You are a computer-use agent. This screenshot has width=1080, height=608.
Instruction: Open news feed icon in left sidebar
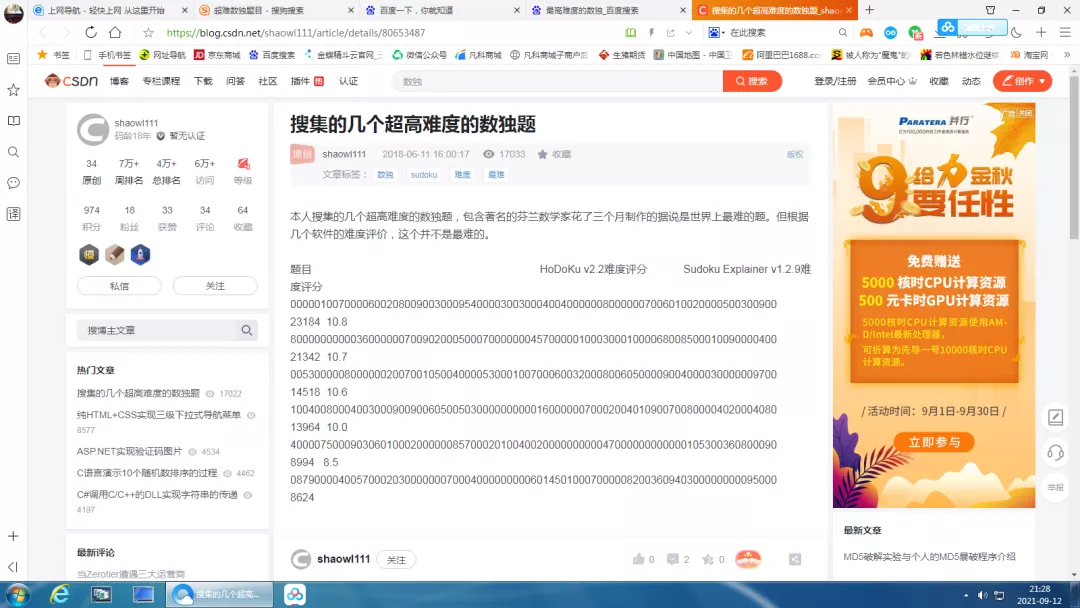tap(13, 59)
